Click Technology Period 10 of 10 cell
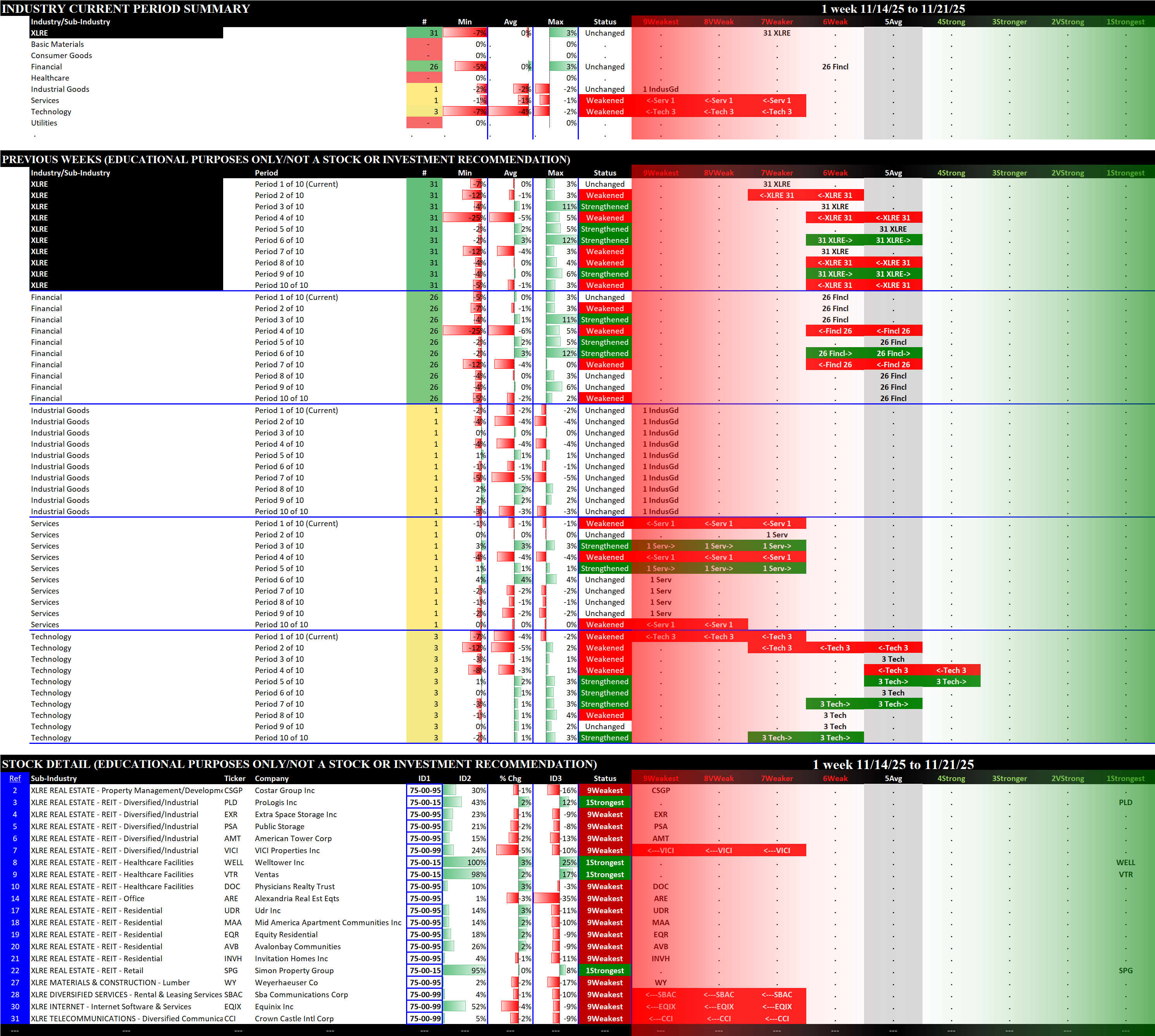 (281, 738)
